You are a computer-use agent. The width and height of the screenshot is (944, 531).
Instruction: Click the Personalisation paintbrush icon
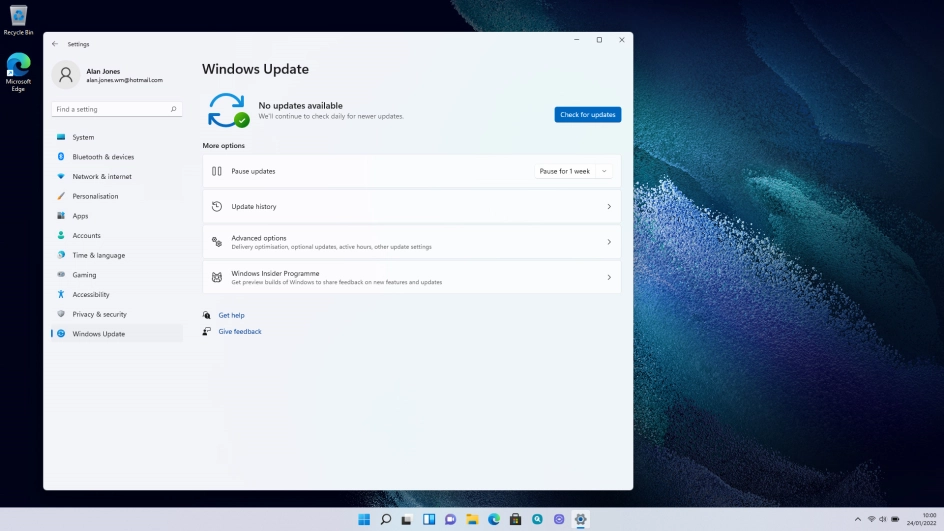pyautogui.click(x=61, y=196)
